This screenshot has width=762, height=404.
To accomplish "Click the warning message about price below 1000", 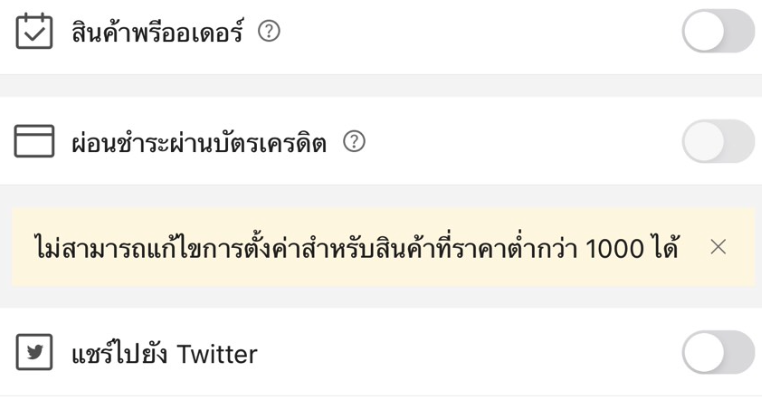I will [x=356, y=247].
